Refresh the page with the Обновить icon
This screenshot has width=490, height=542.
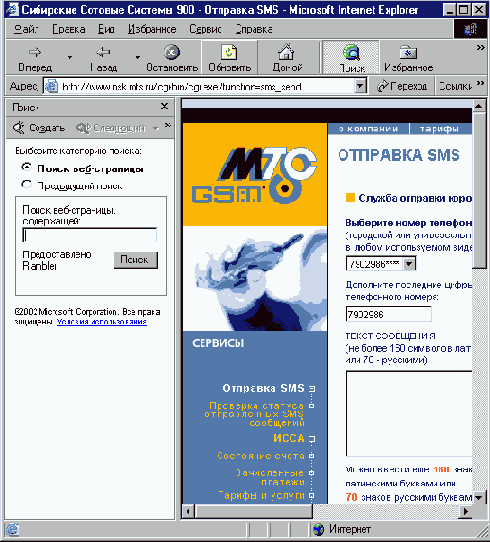(229, 52)
